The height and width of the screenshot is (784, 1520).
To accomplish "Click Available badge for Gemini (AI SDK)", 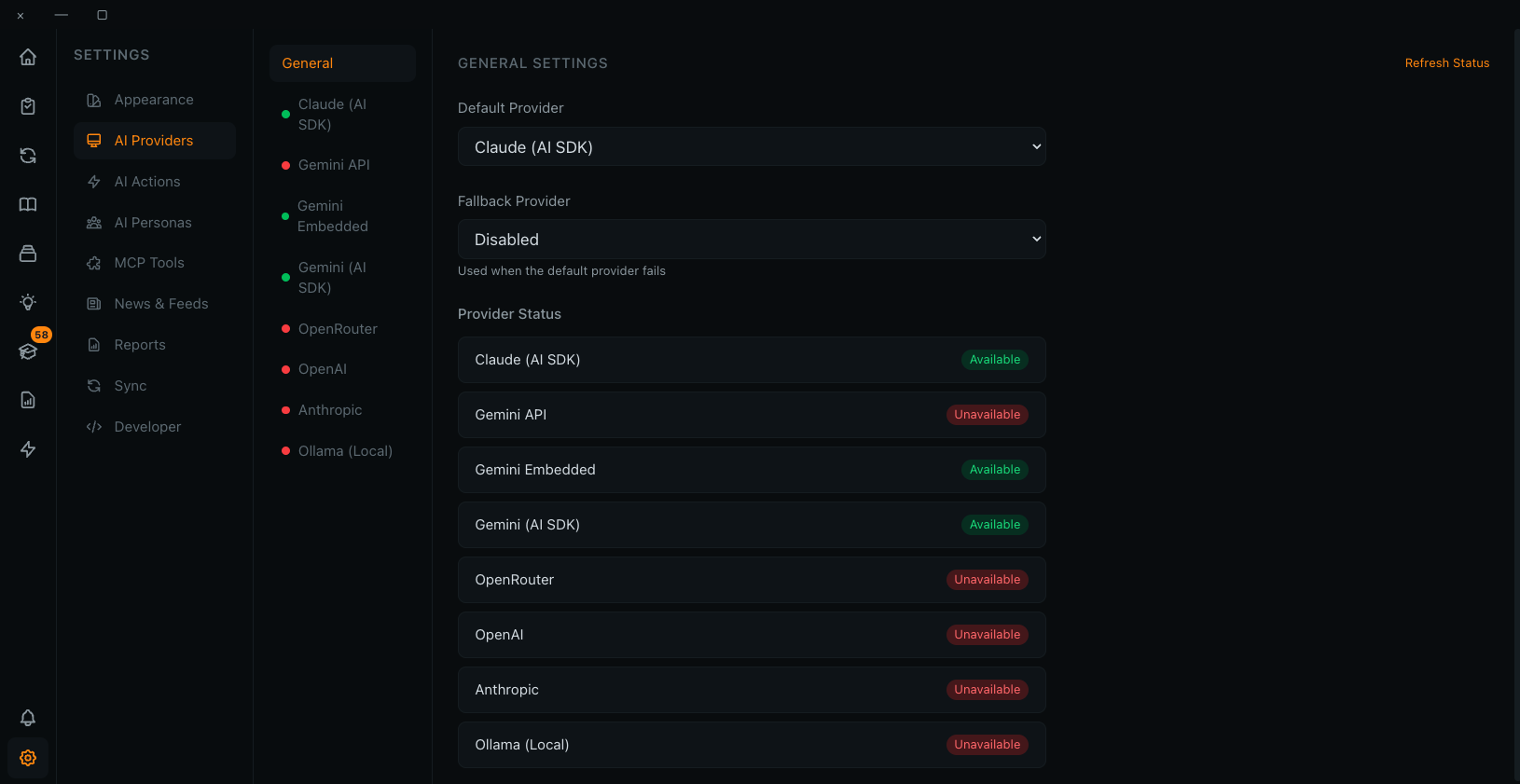I will click(x=995, y=525).
